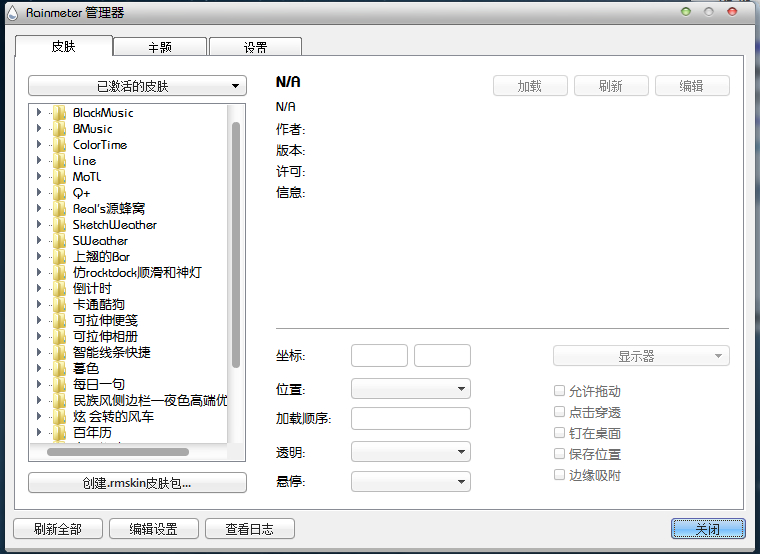Click the first 坐标 input field
The height and width of the screenshot is (554, 760).
tap(379, 356)
